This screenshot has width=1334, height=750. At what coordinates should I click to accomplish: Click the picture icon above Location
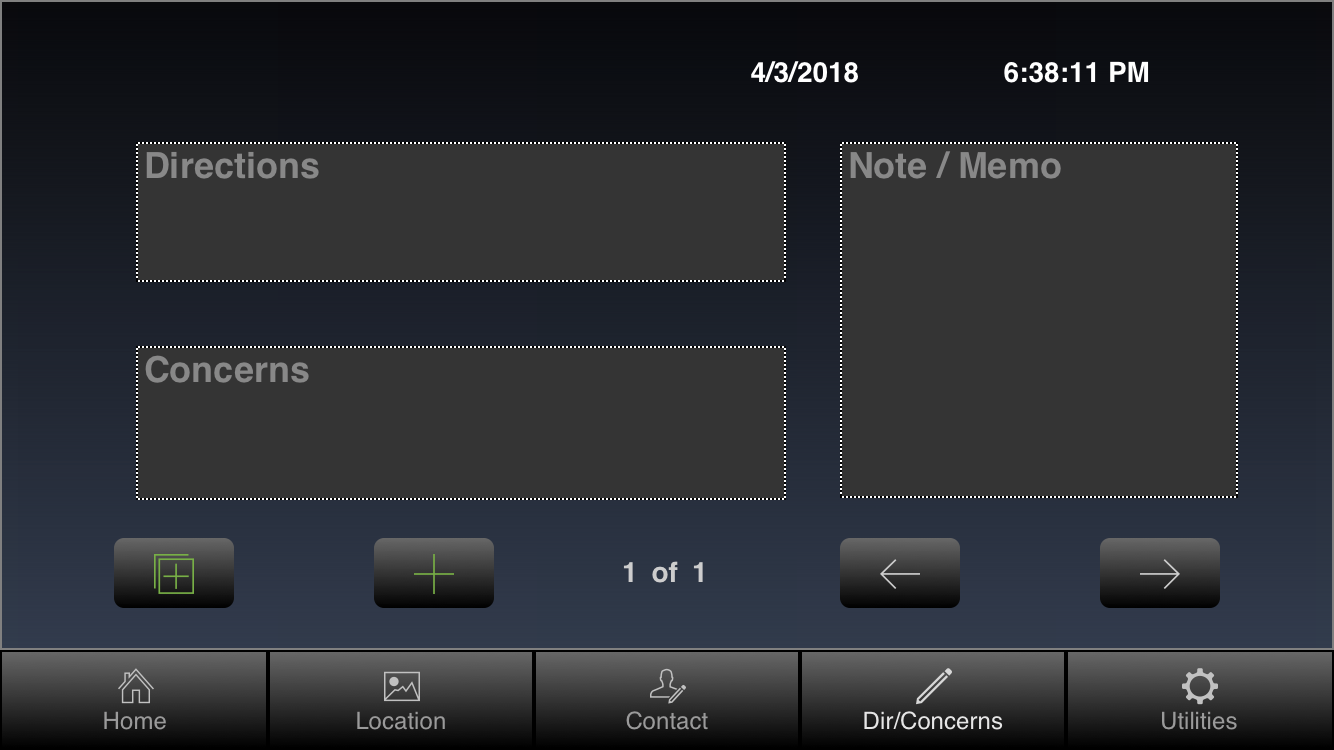(x=401, y=687)
